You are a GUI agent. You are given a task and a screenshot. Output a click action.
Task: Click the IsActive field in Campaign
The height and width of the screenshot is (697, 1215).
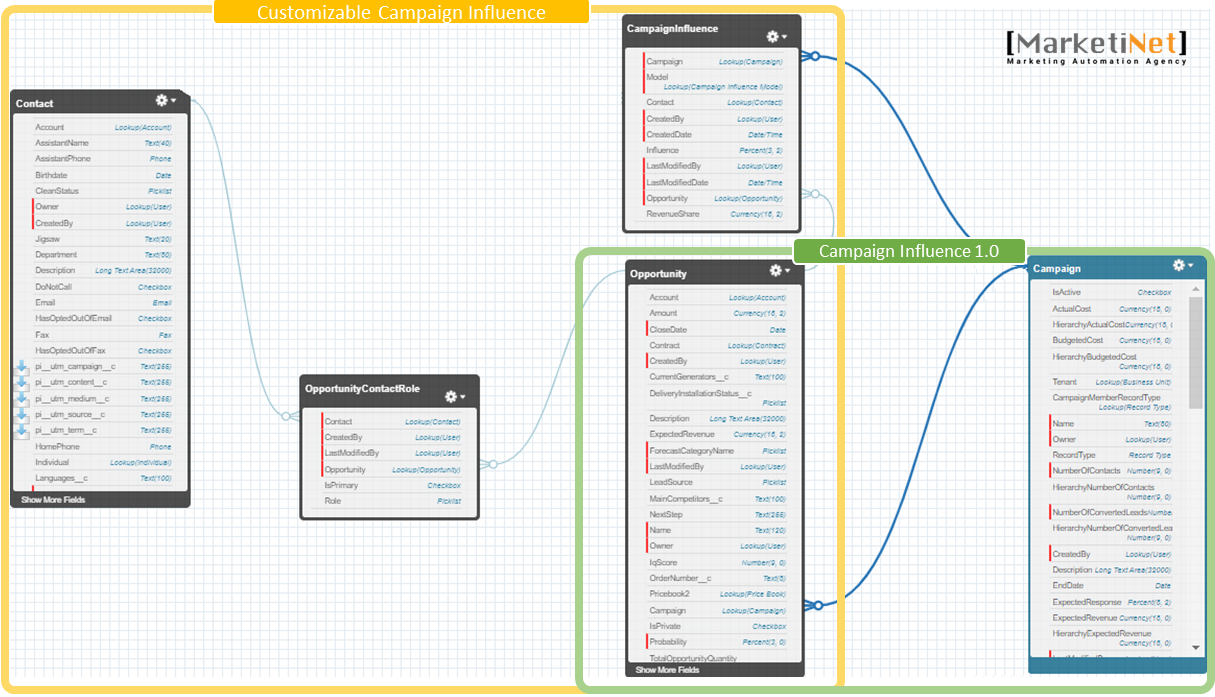[x=1112, y=293]
